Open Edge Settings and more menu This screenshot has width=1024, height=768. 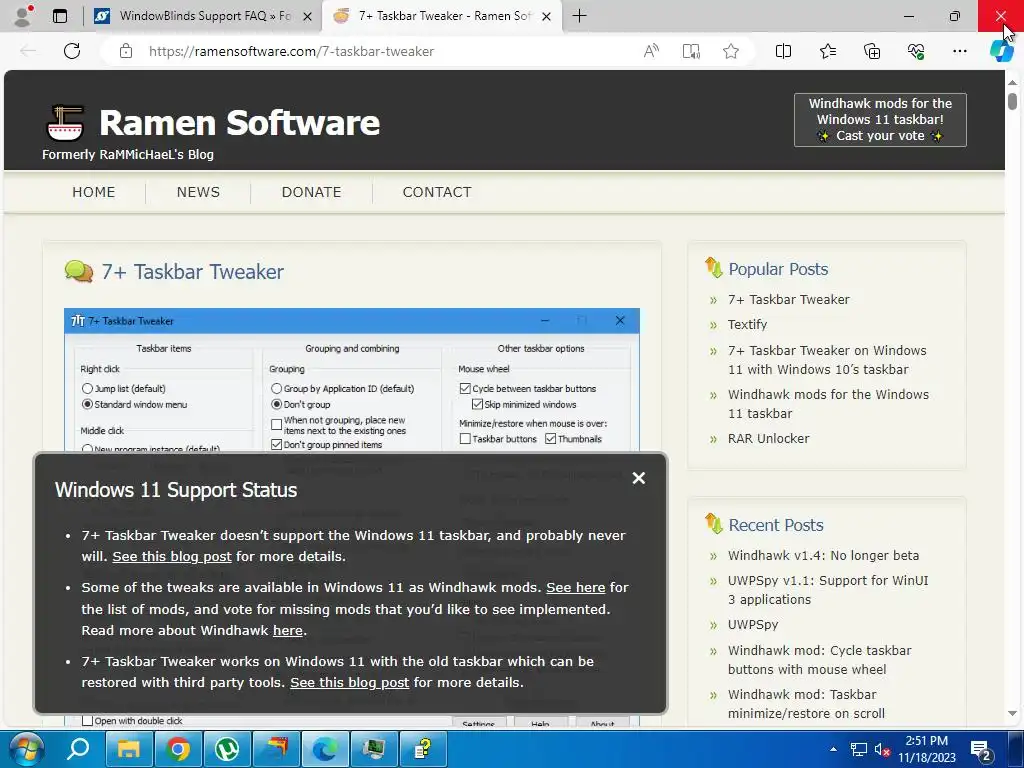click(x=959, y=51)
